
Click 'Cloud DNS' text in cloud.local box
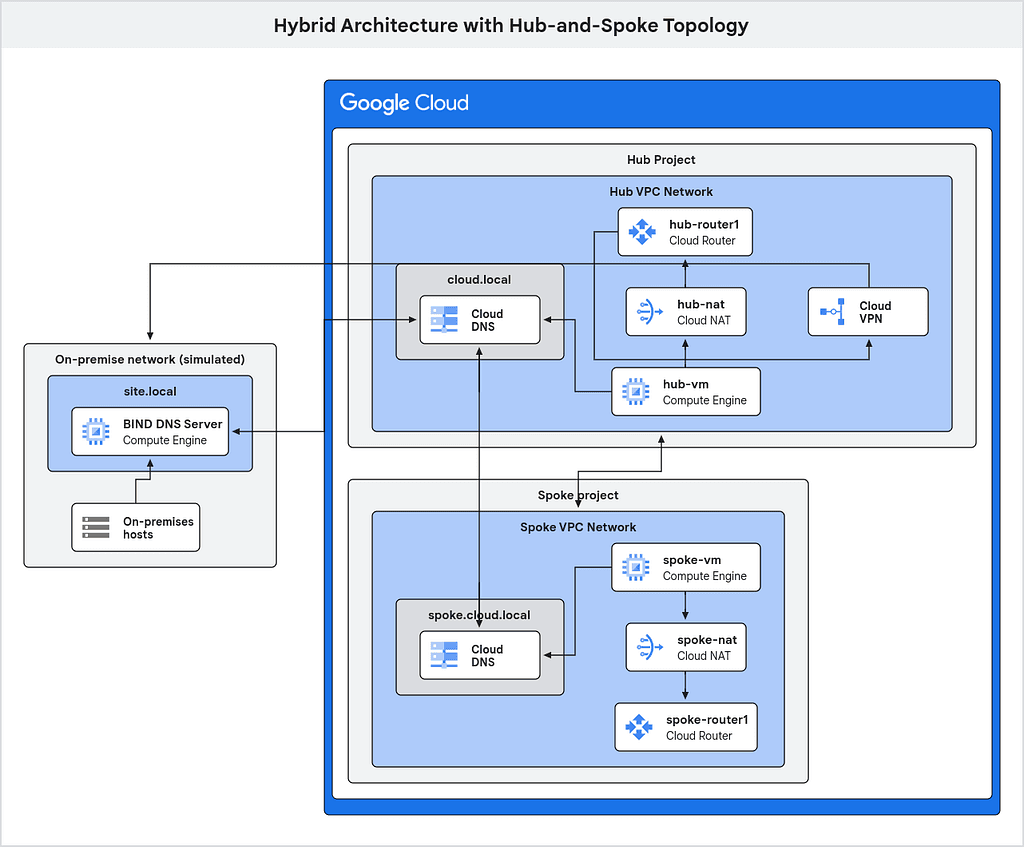click(x=487, y=320)
